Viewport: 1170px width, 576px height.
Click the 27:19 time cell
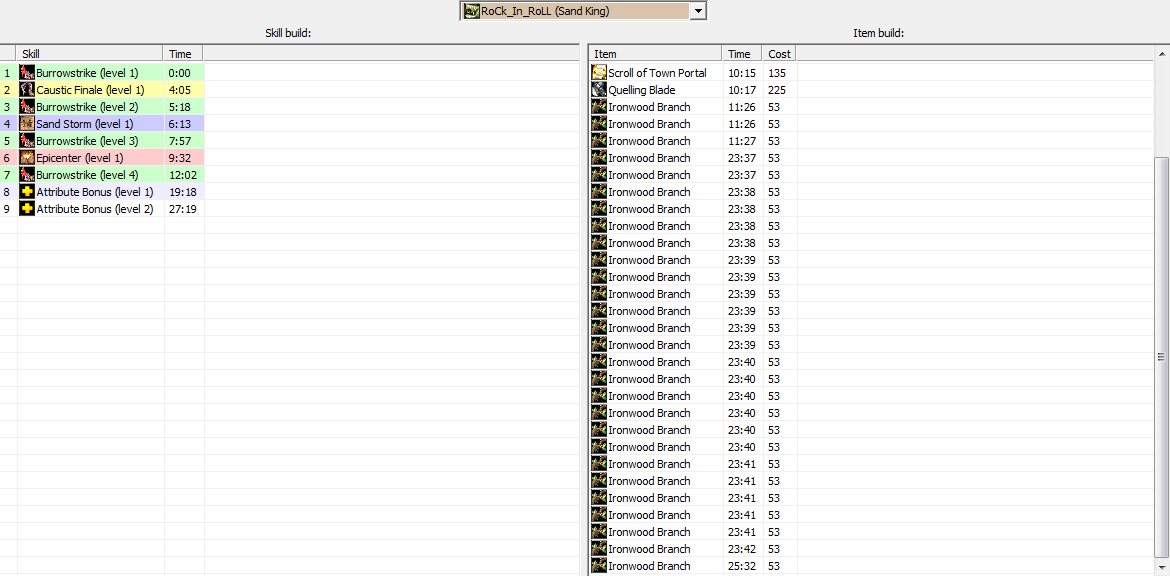pos(184,209)
